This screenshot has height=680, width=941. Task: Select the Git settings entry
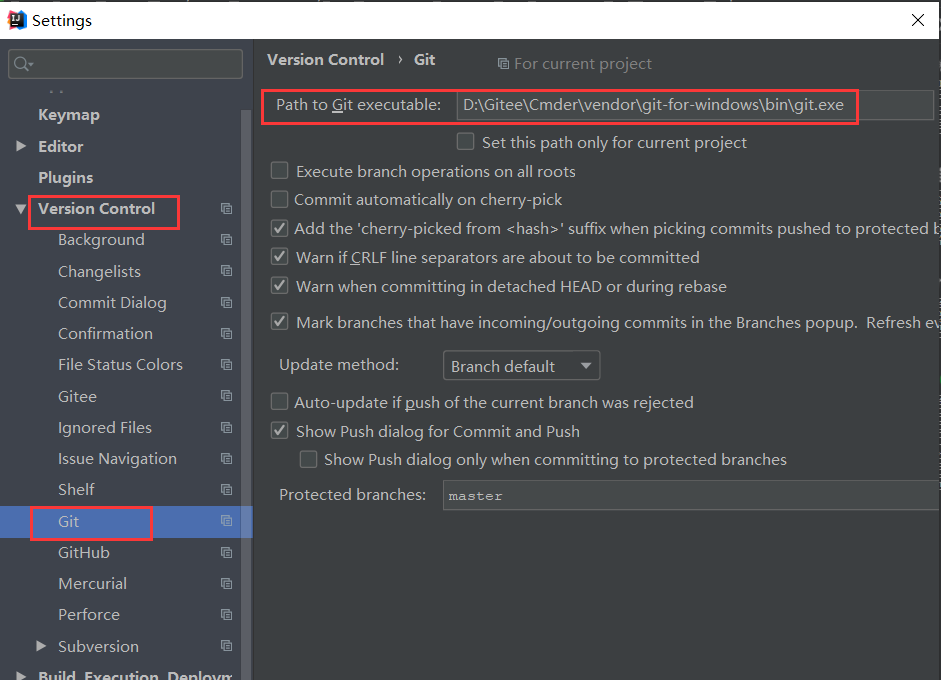[68, 521]
